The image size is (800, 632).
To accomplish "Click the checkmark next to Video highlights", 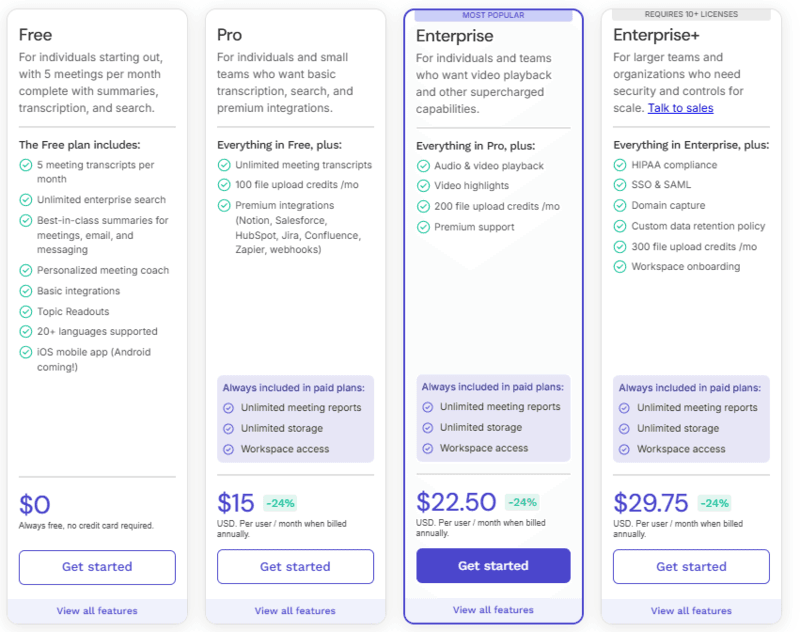I will pos(425,186).
